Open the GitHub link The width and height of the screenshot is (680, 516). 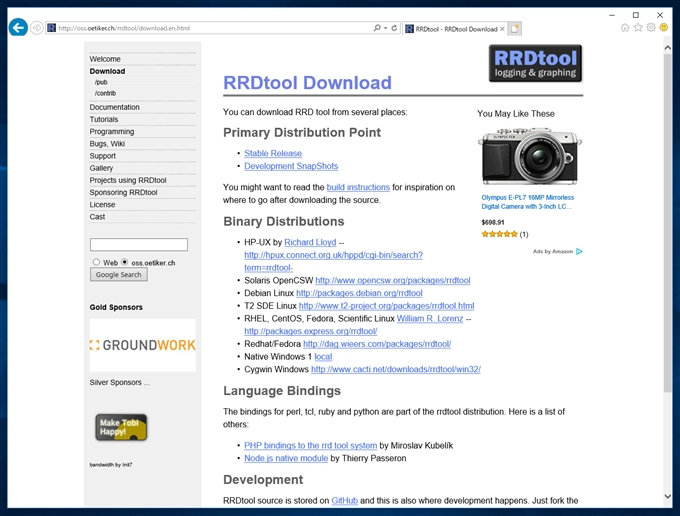click(x=344, y=500)
